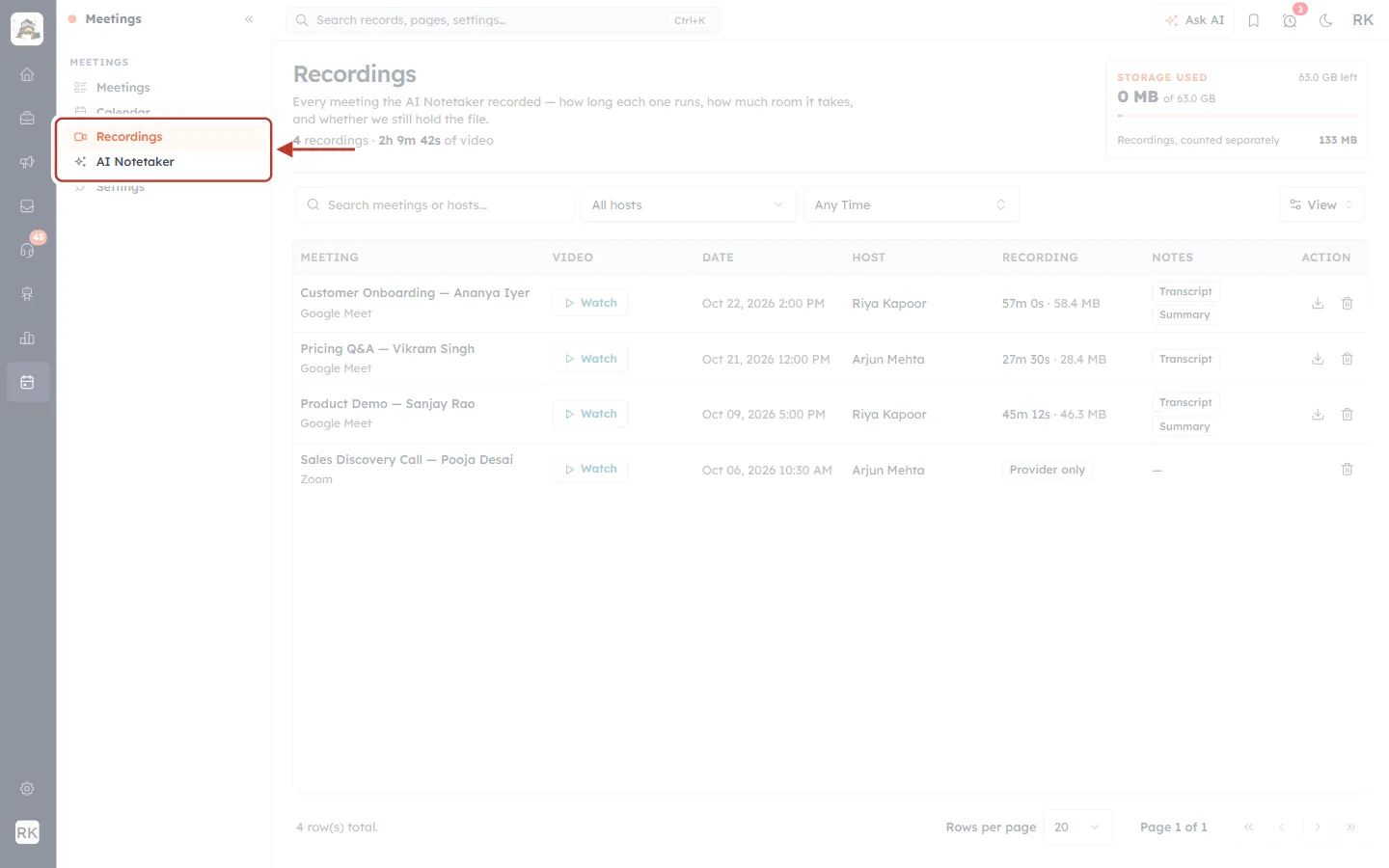Delete the Product Demo recording
The height and width of the screenshot is (868, 1389).
click(1348, 415)
